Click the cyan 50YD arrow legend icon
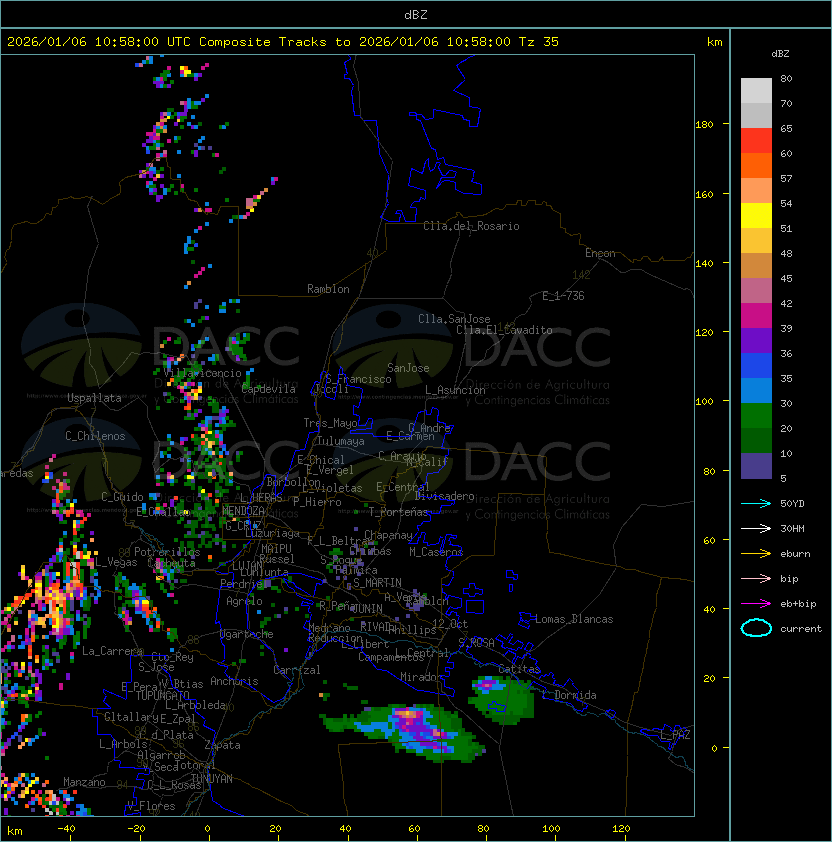The image size is (832, 842). (x=756, y=504)
